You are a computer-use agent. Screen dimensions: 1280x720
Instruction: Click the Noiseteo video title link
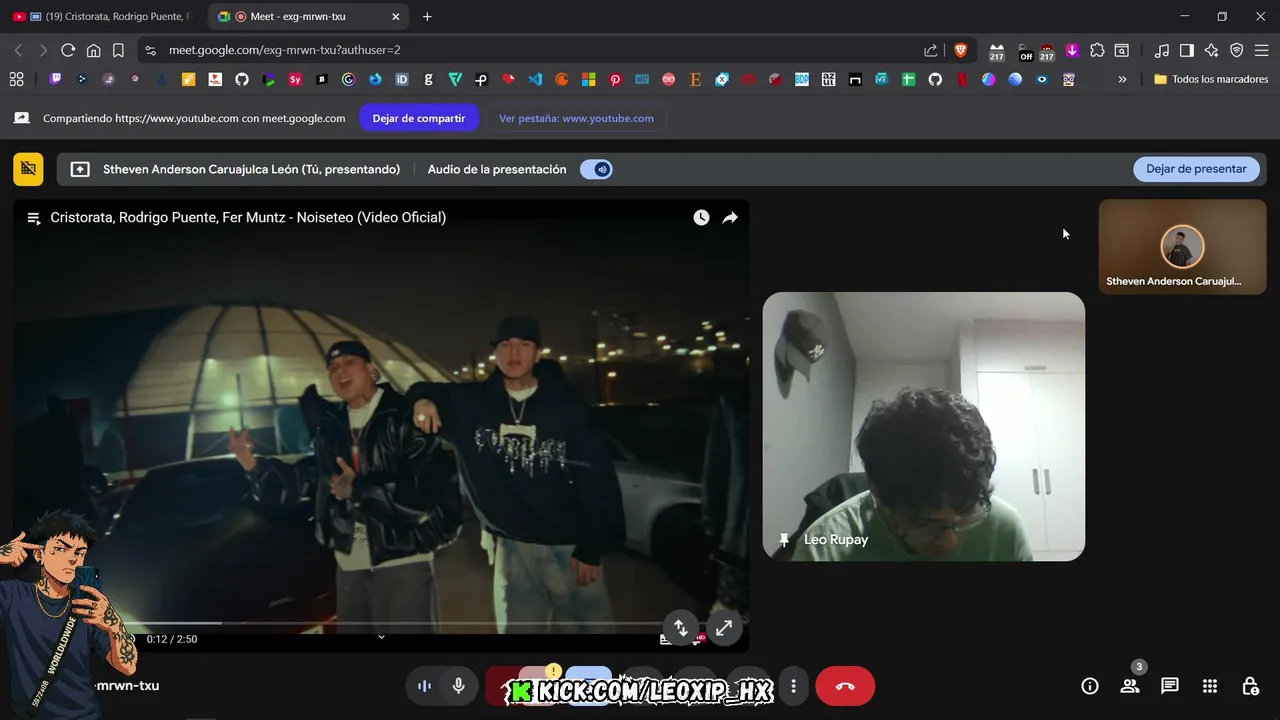(x=248, y=217)
